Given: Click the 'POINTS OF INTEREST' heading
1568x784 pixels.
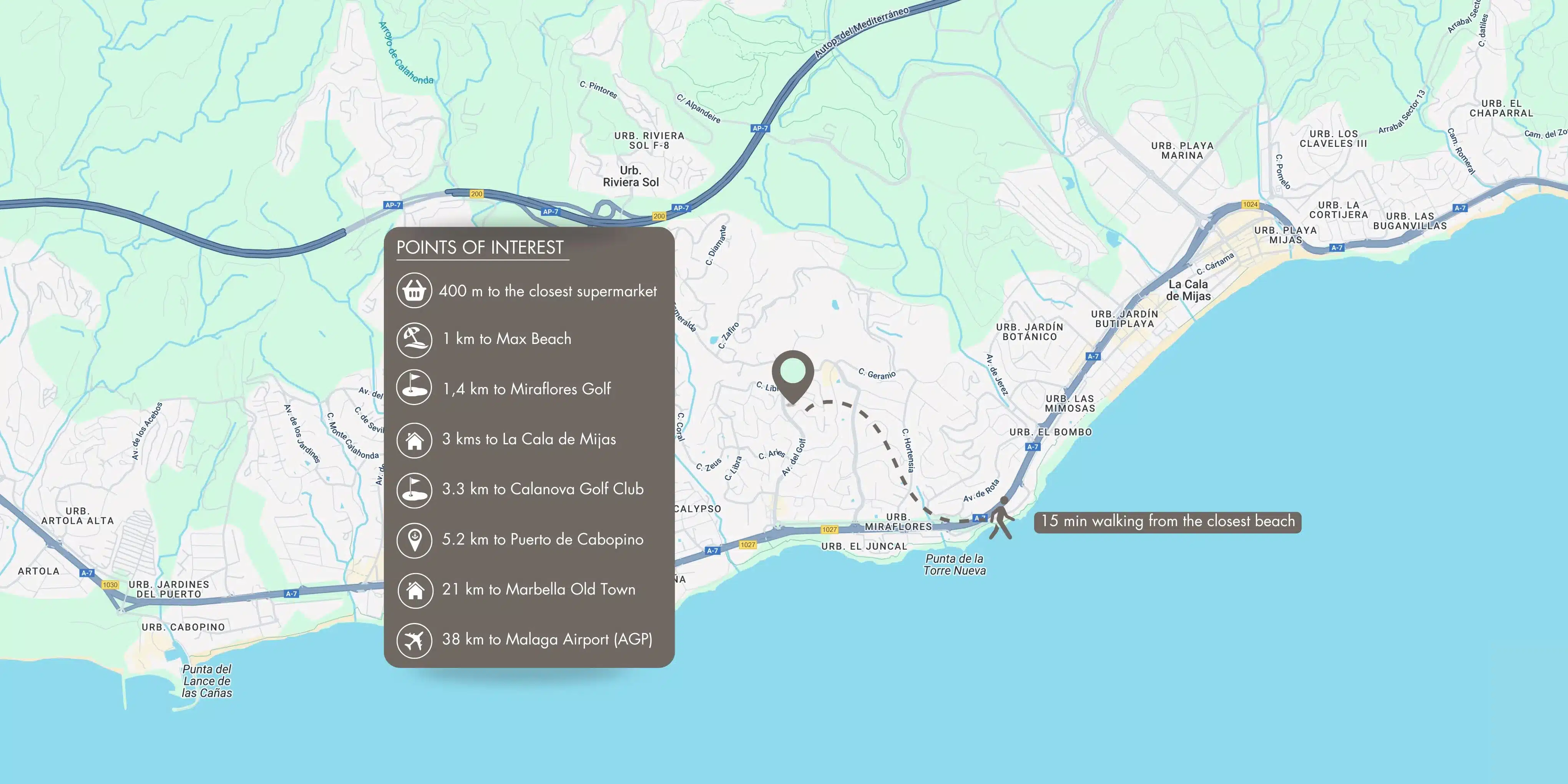Looking at the screenshot, I should (480, 247).
